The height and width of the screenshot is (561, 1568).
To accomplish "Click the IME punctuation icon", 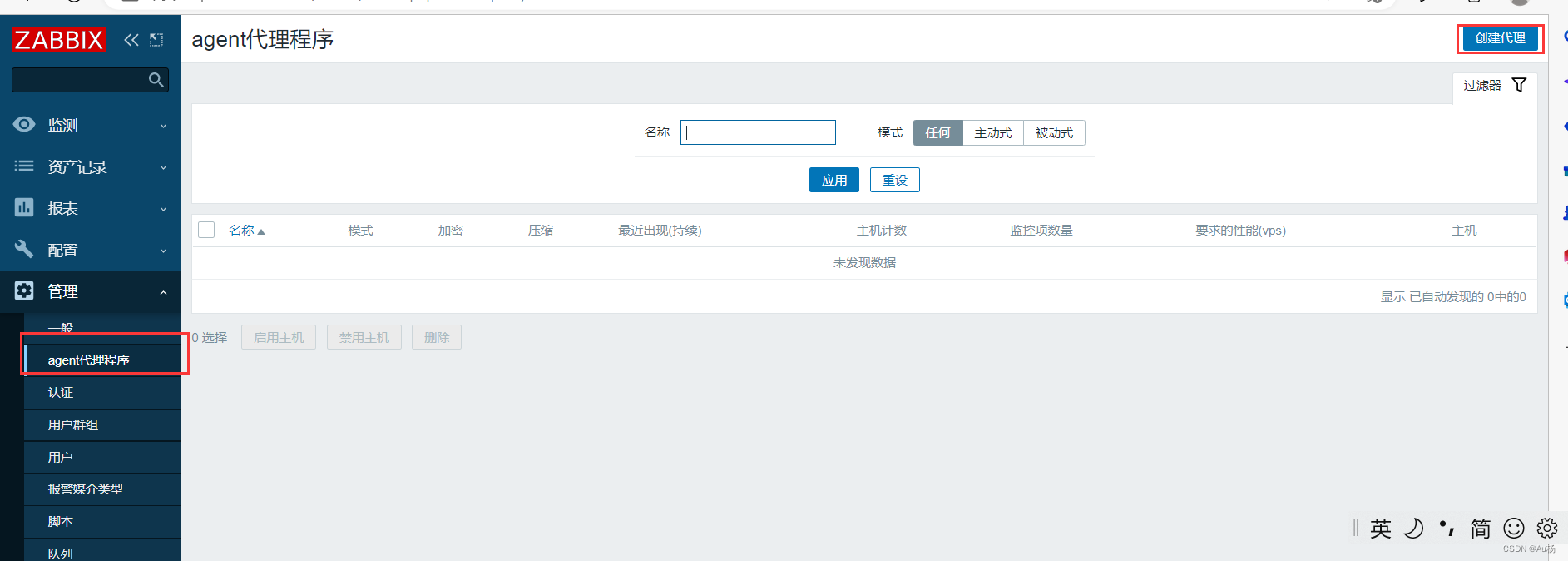I will point(1447,529).
